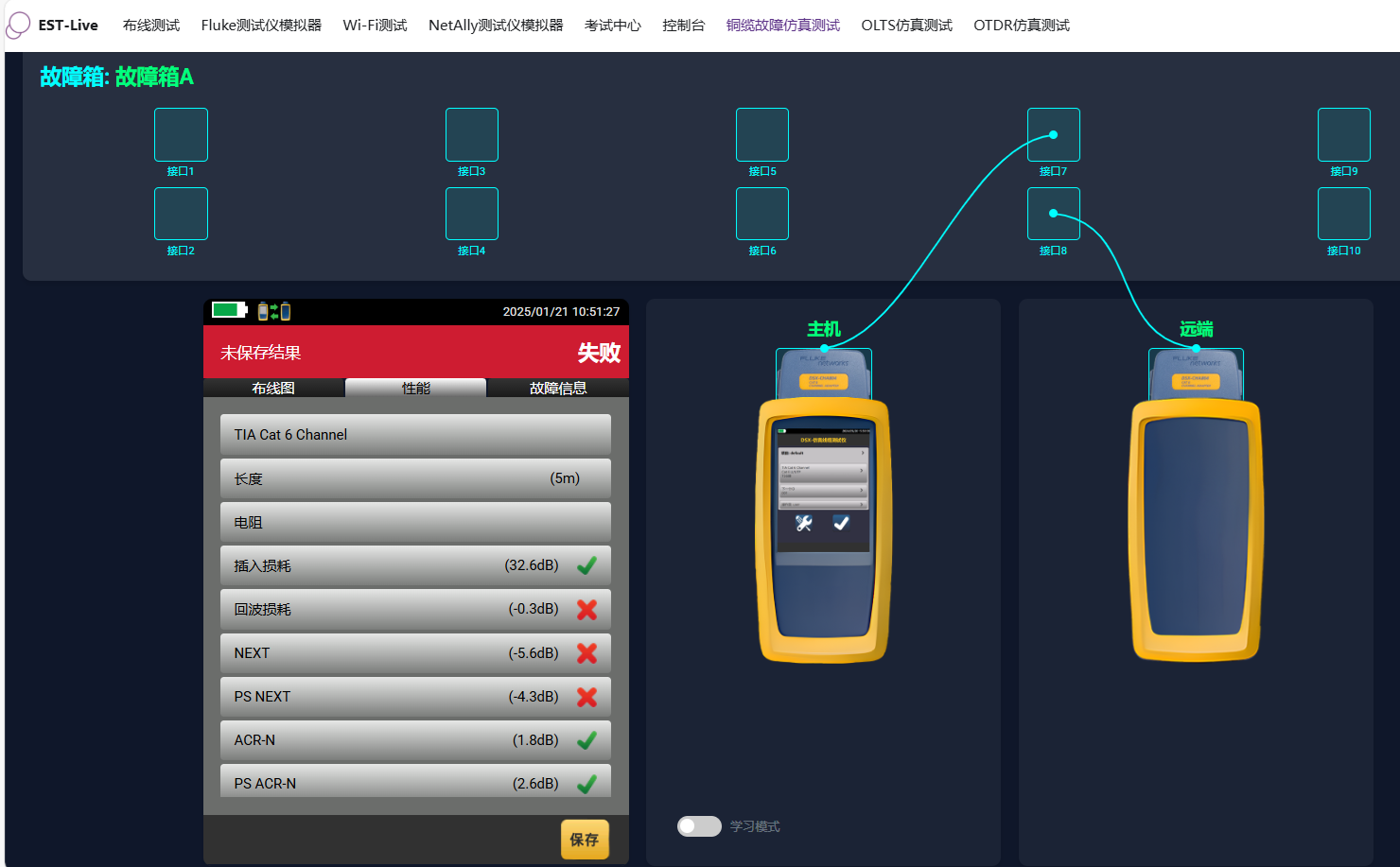Select port 接口1 on the fault box
The height and width of the screenshot is (867, 1400).
tap(181, 134)
